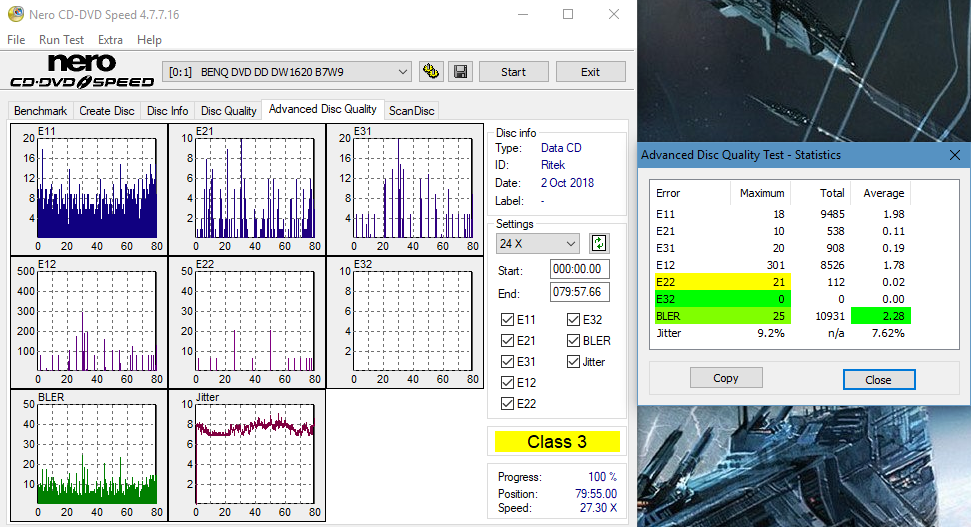This screenshot has width=971, height=527.
Task: Click the Start time input field
Action: (580, 269)
